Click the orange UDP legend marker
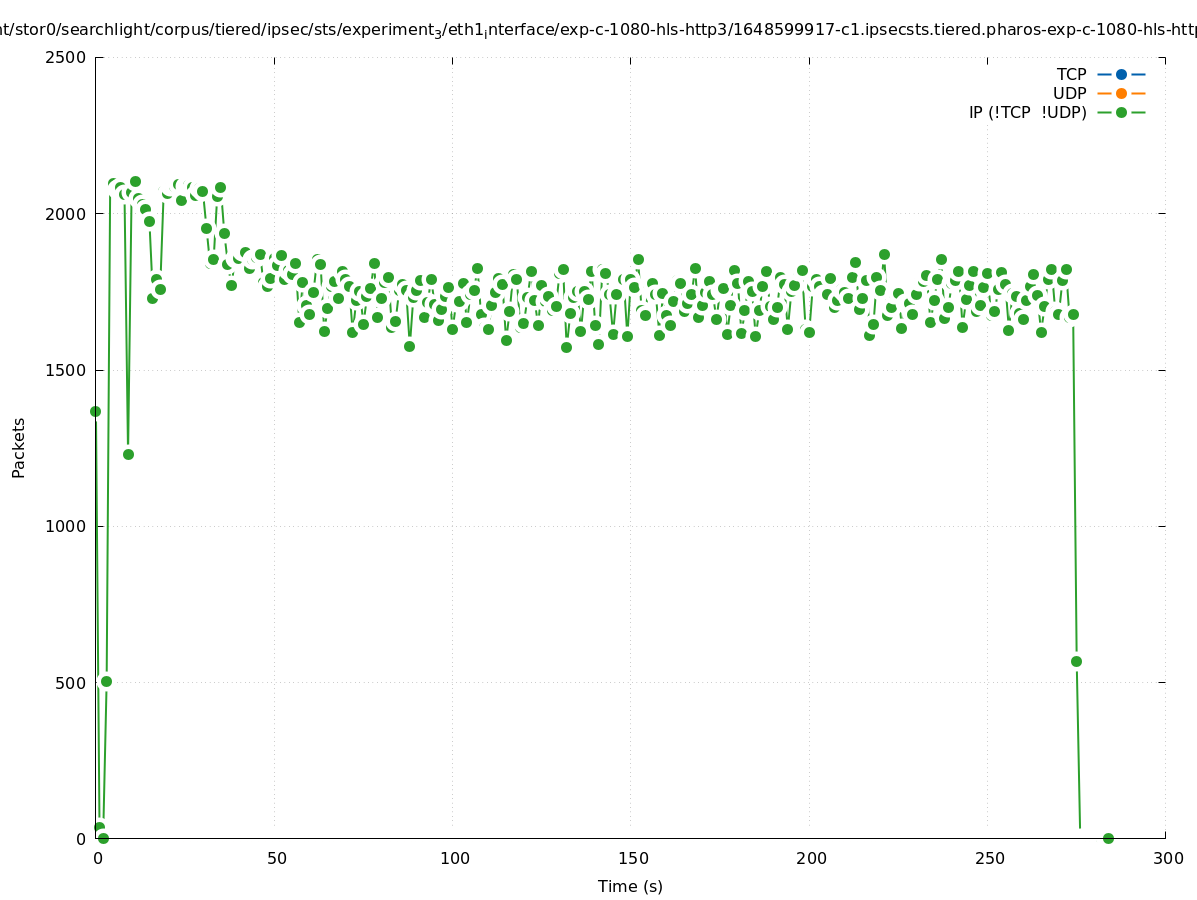Image resolution: width=1197 pixels, height=900 pixels. (1121, 93)
